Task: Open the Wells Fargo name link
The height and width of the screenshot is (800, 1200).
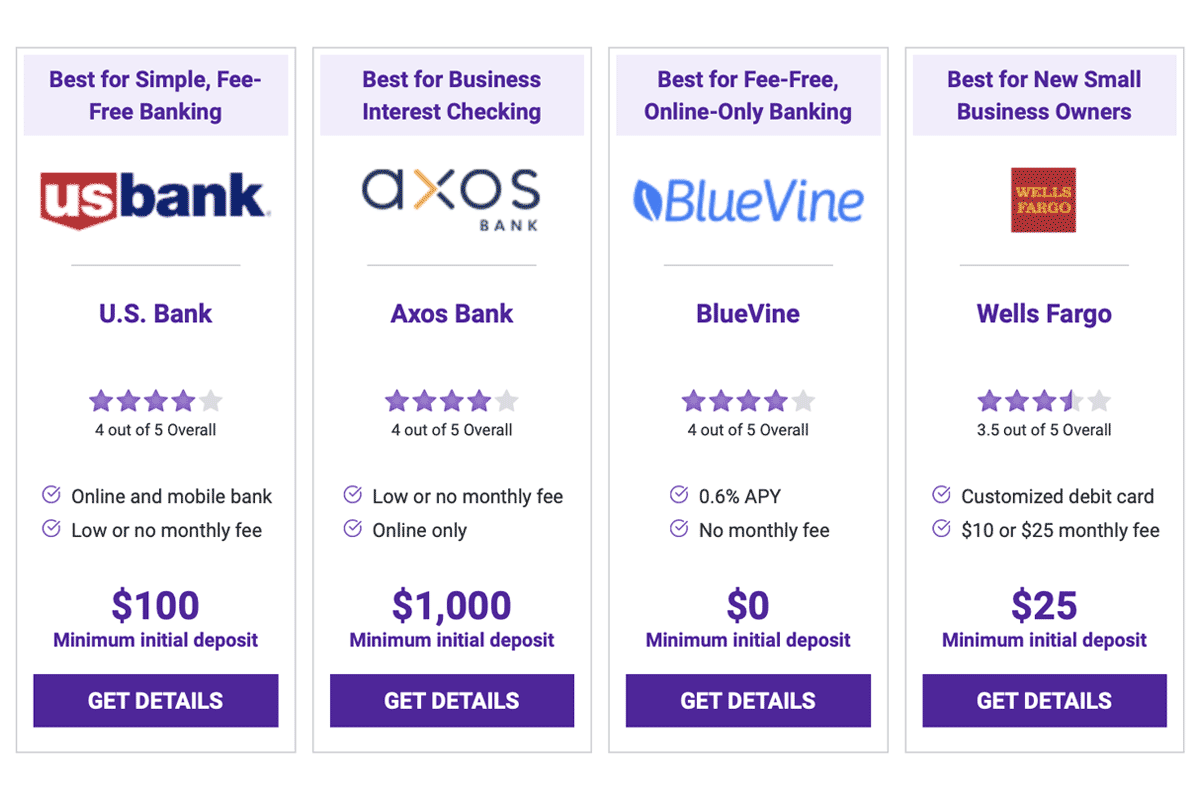Action: (1044, 314)
